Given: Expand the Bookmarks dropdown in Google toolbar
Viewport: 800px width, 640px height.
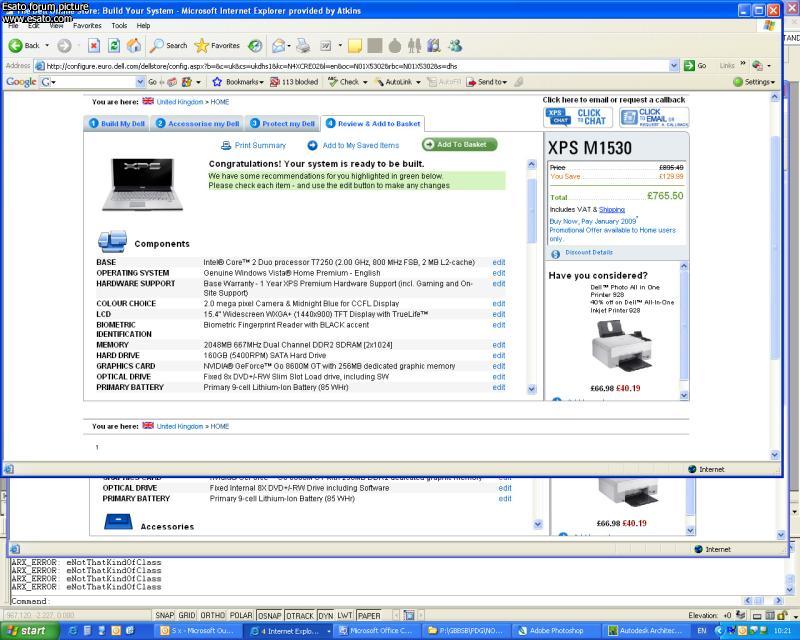Looking at the screenshot, I should (x=261, y=82).
